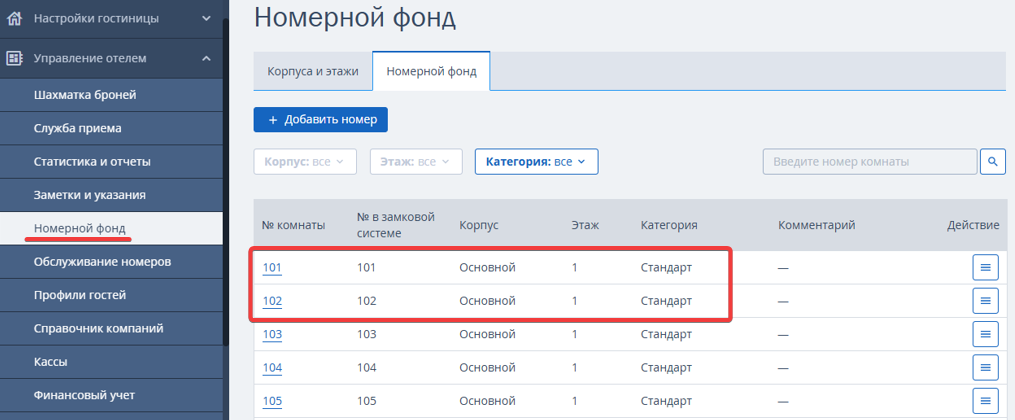Open action menu for room 103

pos(985,335)
